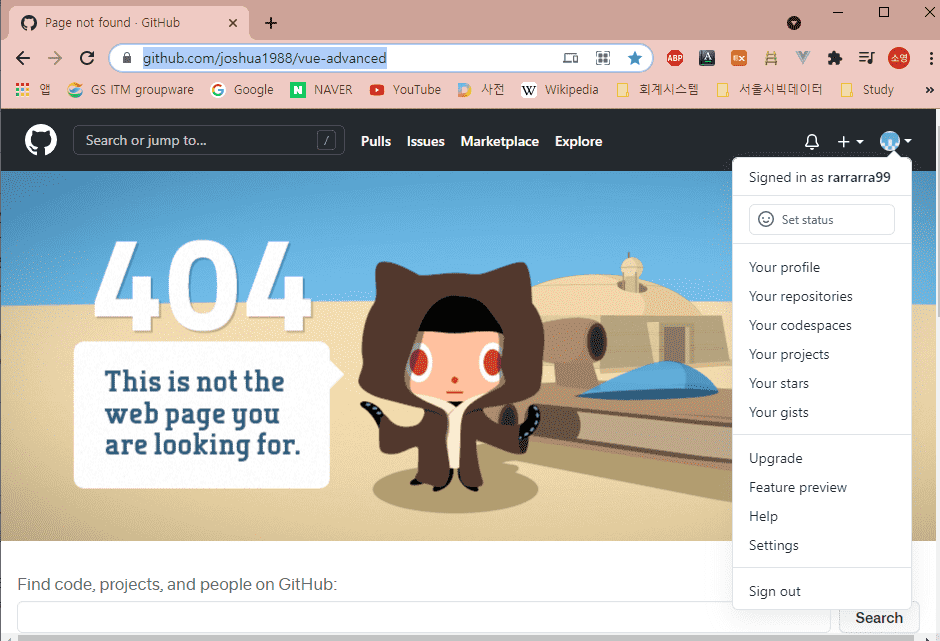Open the QR code icon in address bar
This screenshot has width=940, height=641.
coord(602,58)
